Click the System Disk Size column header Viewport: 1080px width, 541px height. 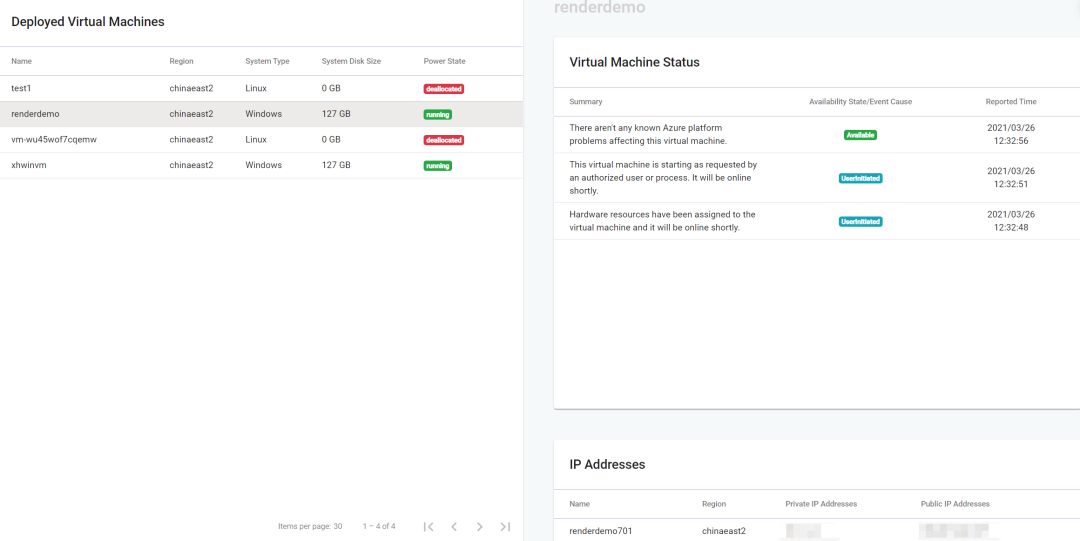(x=351, y=61)
